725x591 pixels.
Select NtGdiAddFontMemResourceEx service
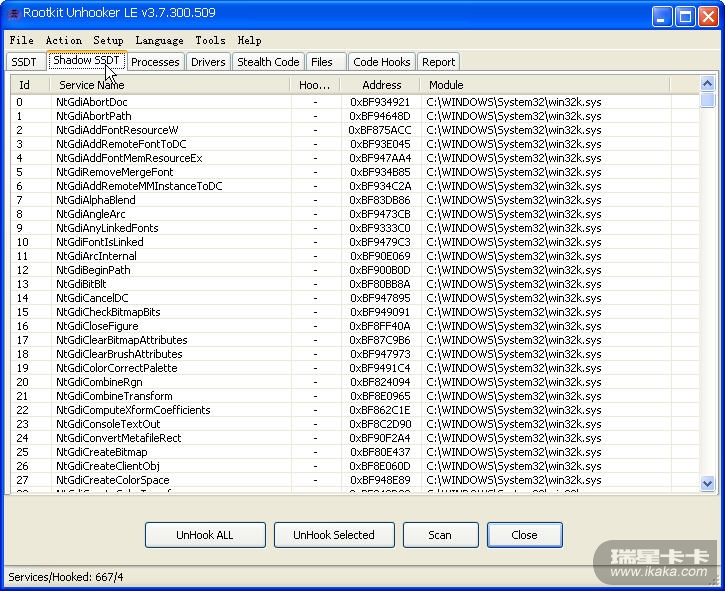(x=355, y=158)
